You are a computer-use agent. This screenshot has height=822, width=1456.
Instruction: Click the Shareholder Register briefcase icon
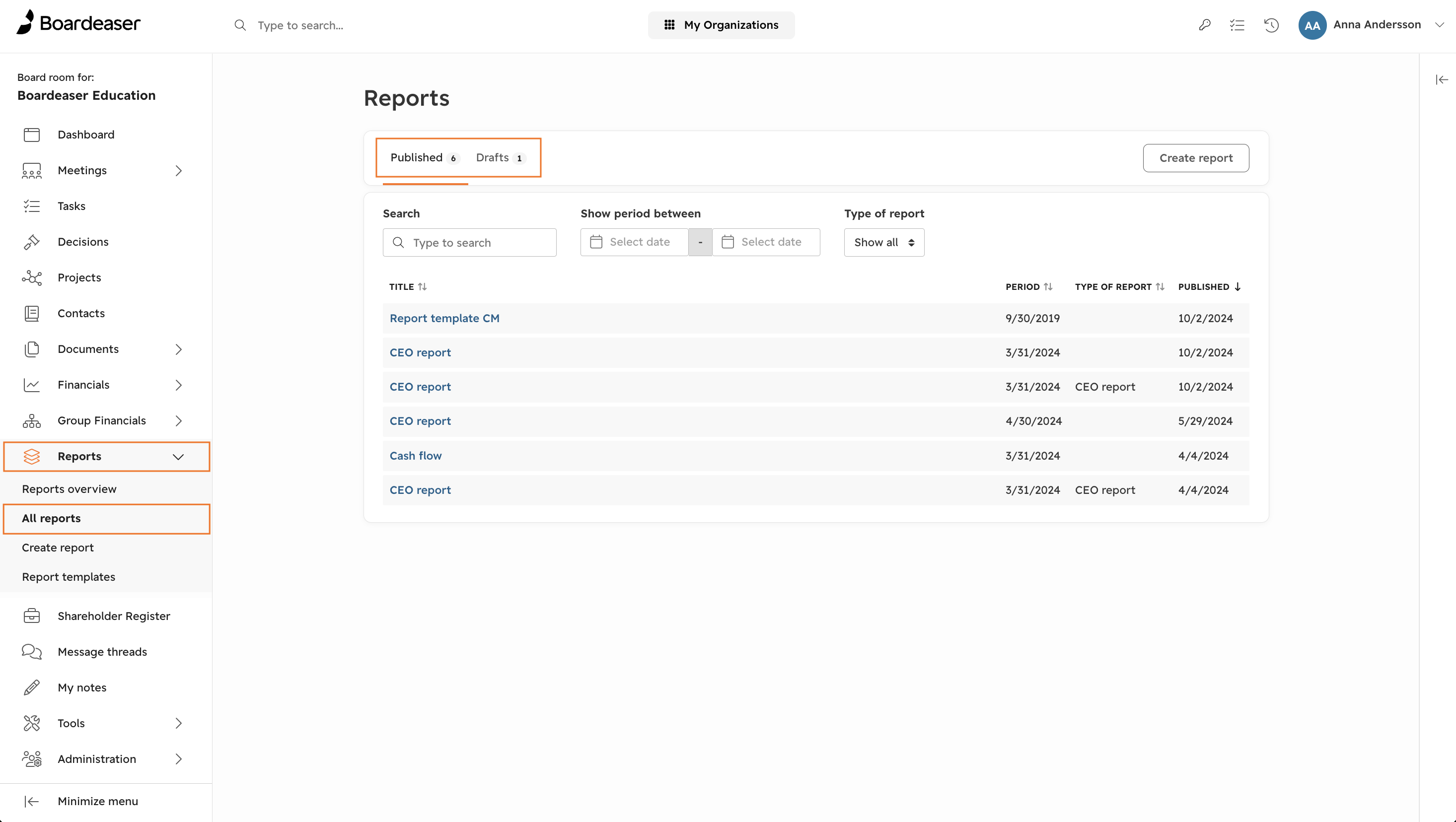coord(32,615)
